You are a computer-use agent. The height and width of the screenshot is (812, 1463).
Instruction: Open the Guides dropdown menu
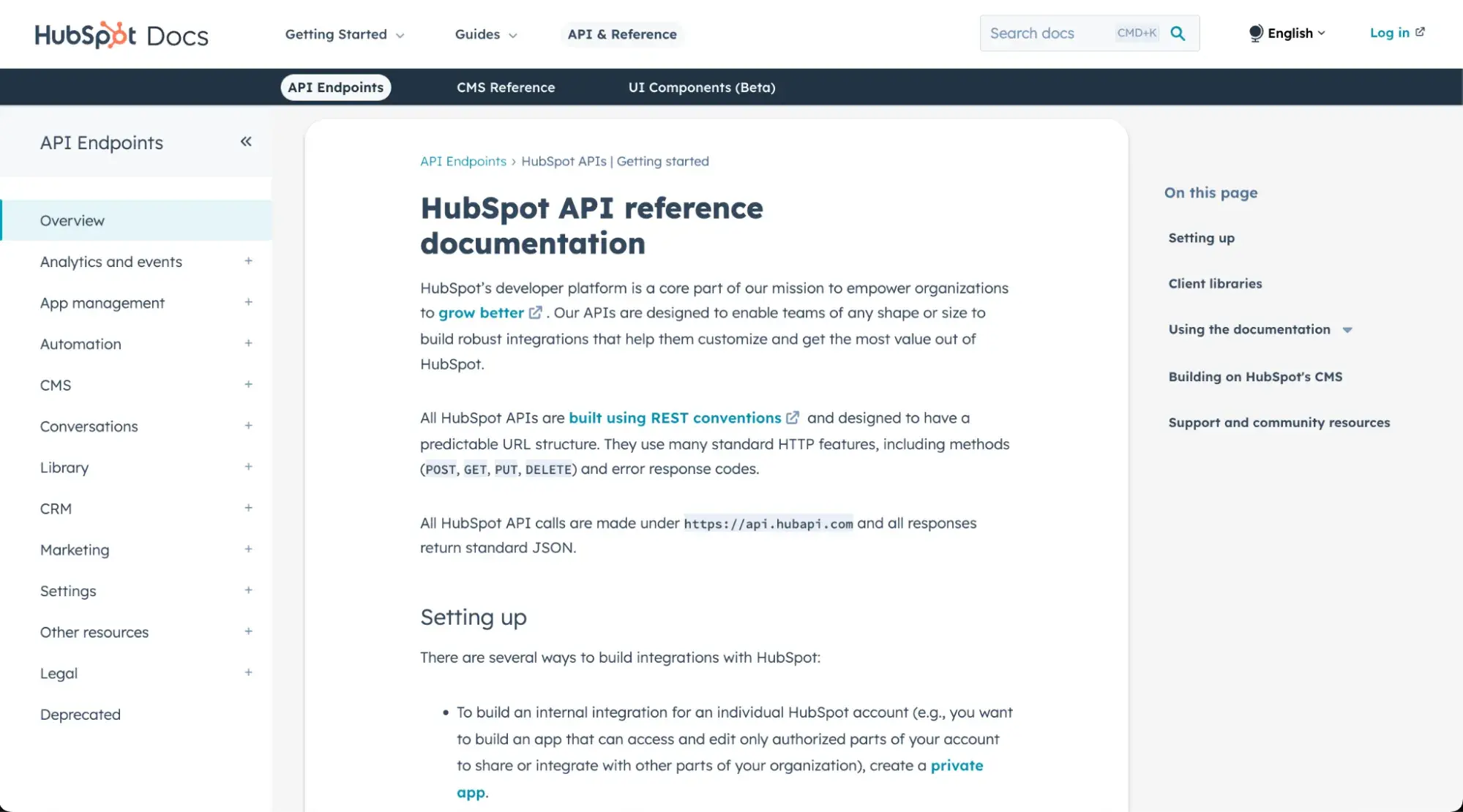[x=486, y=34]
